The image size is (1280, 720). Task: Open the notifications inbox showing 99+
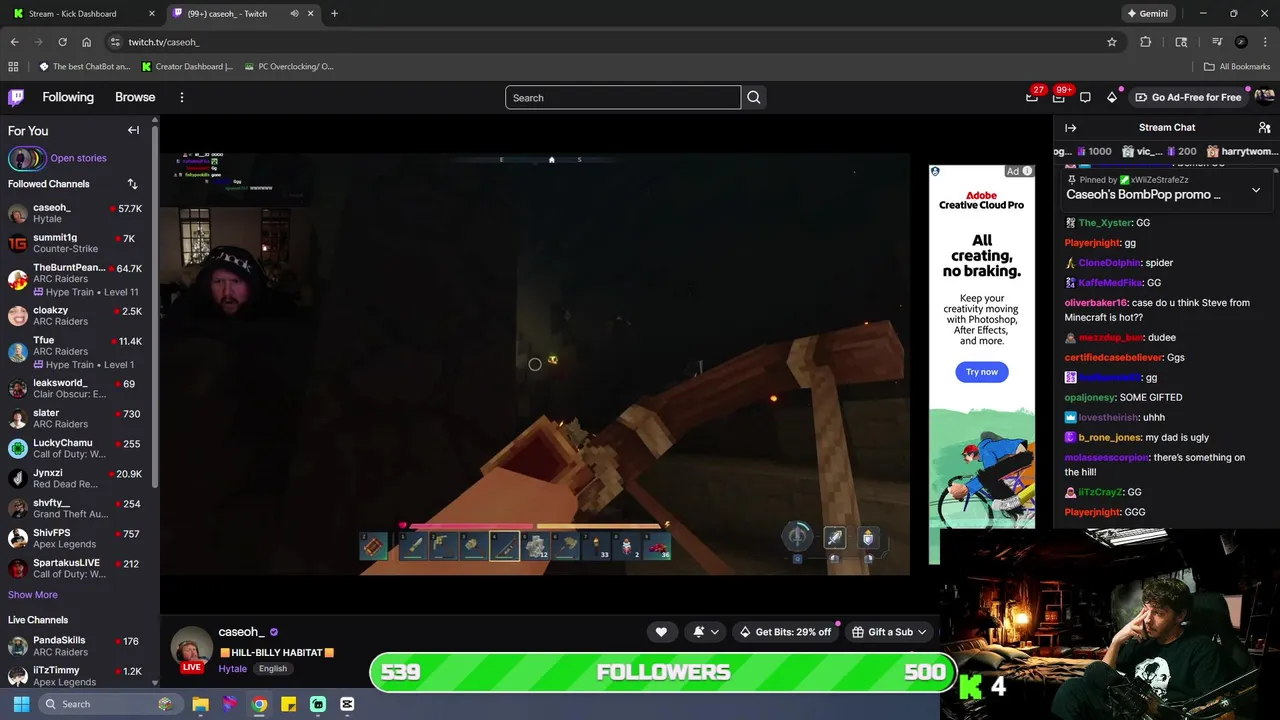1059,97
